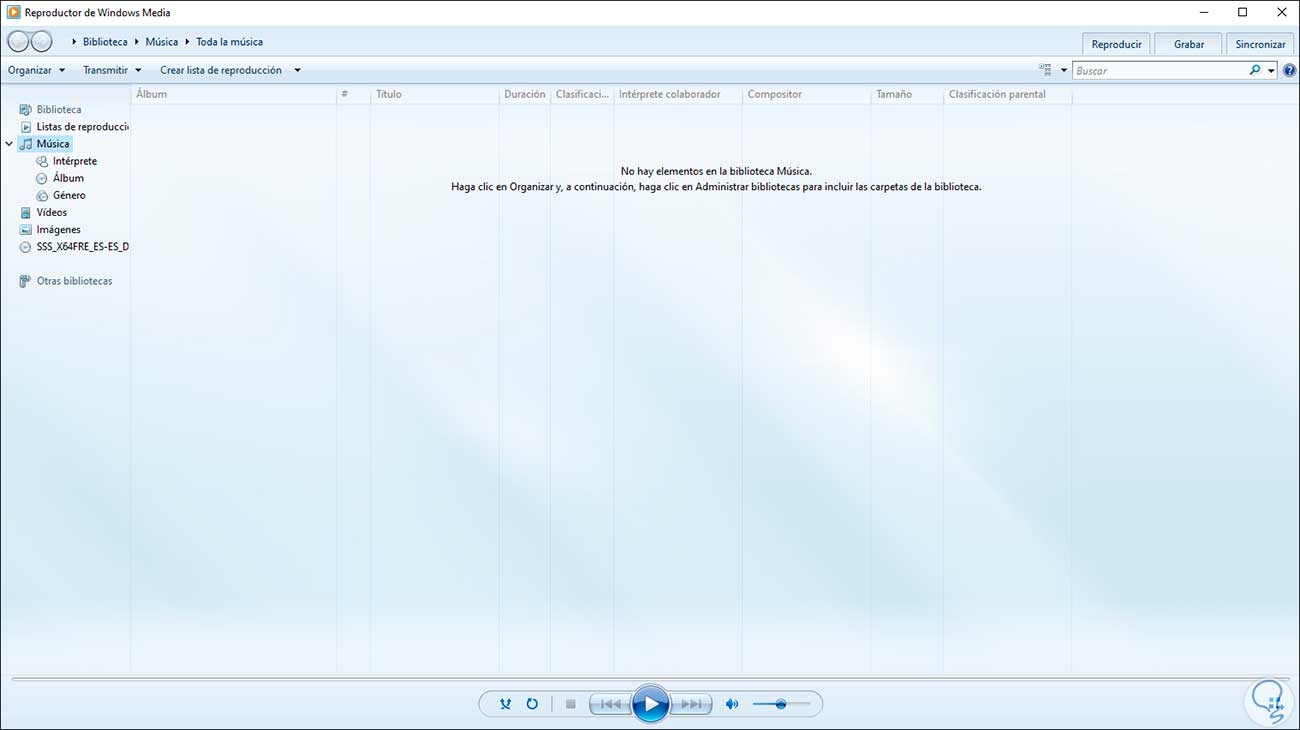Sort by the Clasificaci... column header
1300x730 pixels.
coord(582,94)
